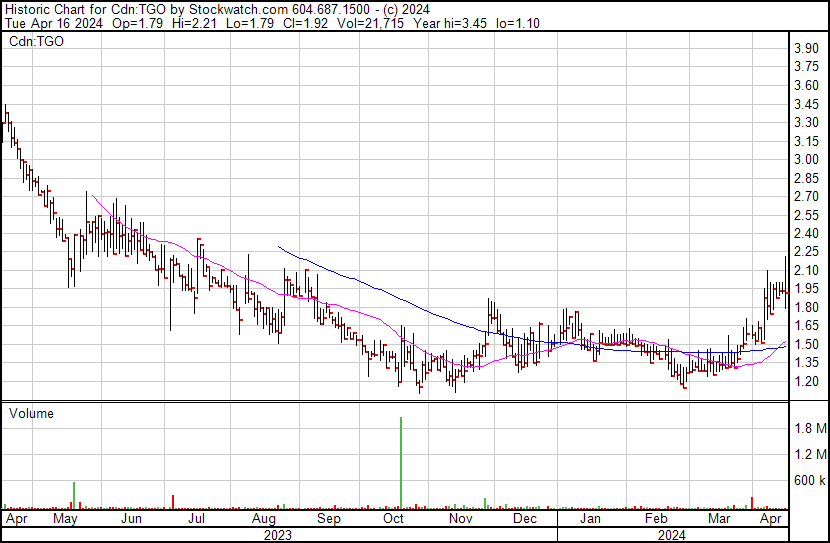
Task: Click the 1.8 M volume axis label
Action: pos(810,428)
